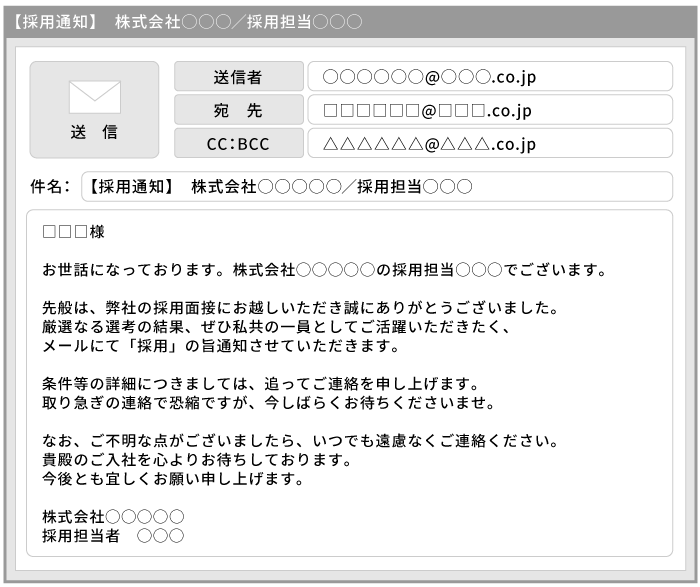Click the 件名 subject input field
700x587 pixels.
tap(377, 187)
